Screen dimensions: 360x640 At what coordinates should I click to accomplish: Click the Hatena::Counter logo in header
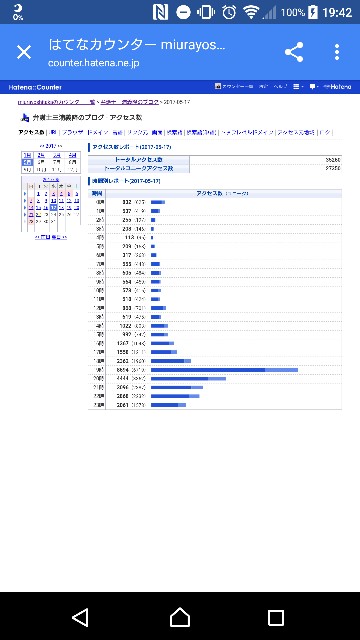[35, 87]
